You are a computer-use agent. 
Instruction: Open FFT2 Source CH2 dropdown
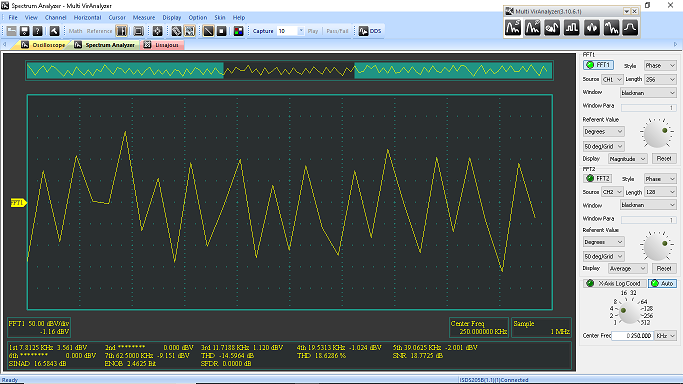612,192
